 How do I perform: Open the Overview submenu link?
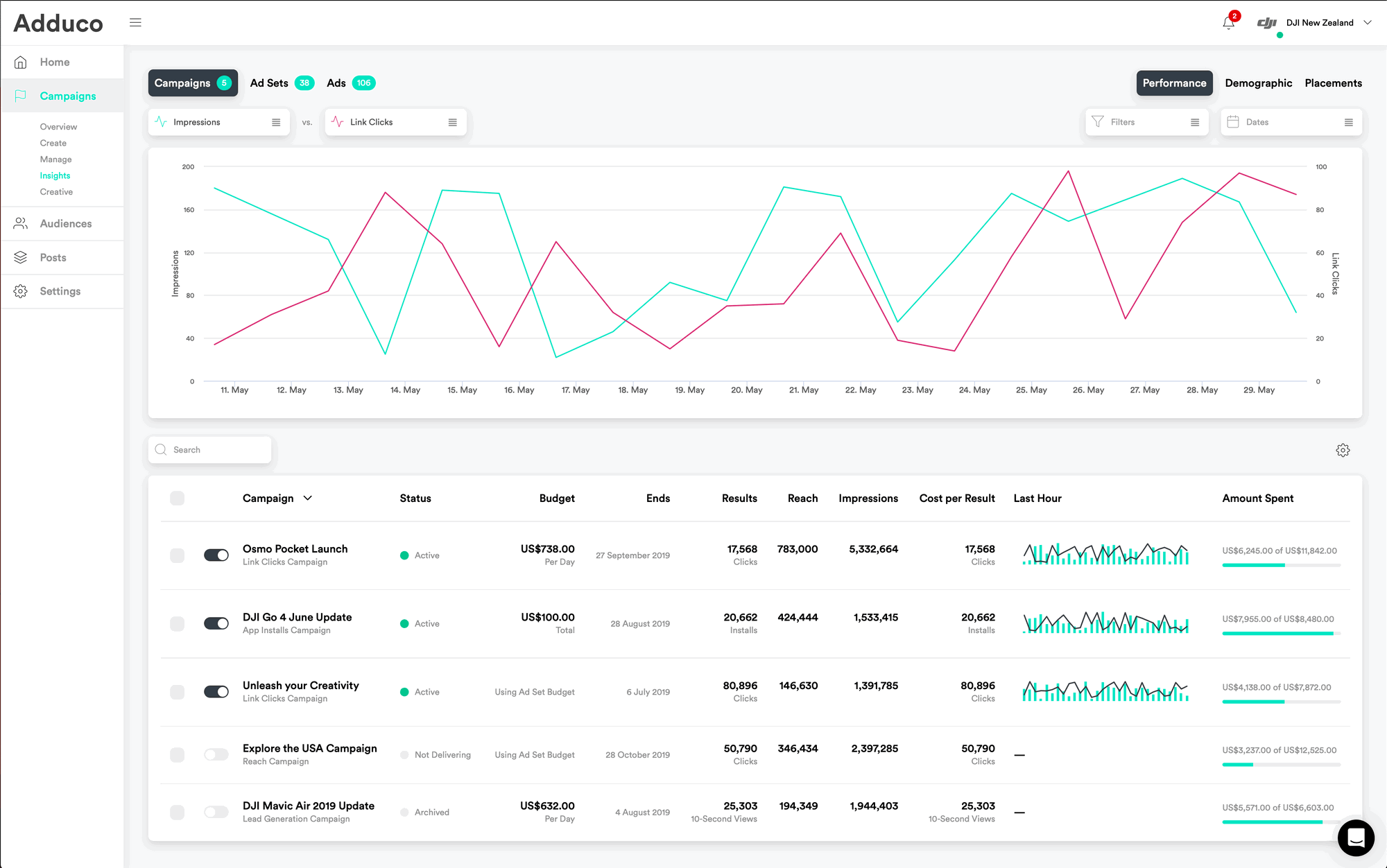(x=58, y=127)
